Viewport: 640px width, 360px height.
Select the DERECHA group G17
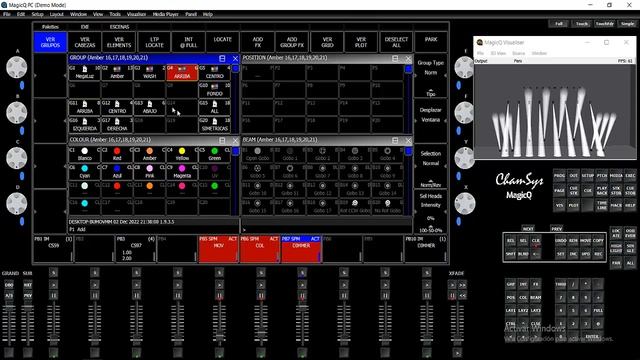tap(117, 125)
